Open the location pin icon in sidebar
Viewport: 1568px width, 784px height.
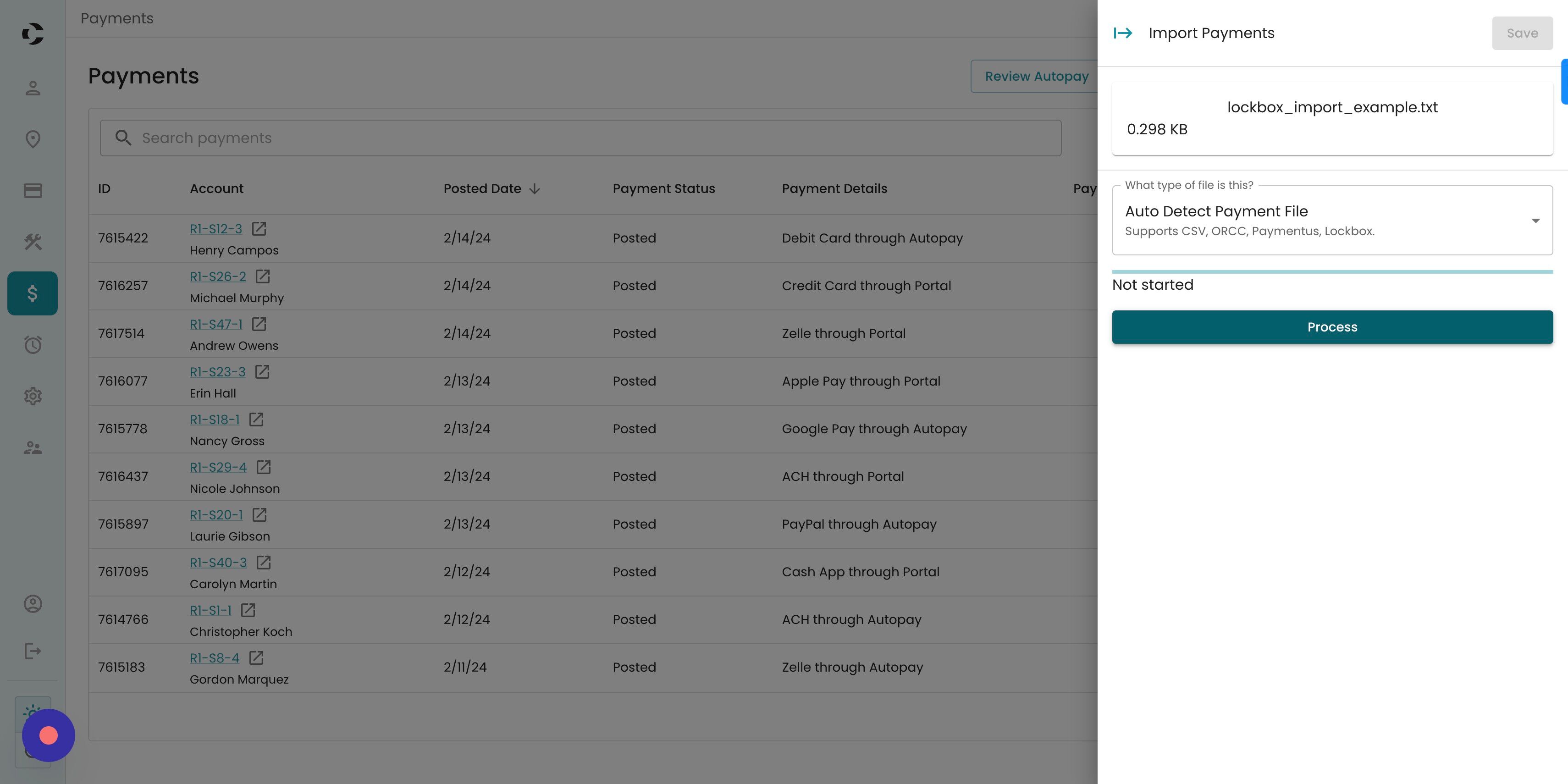point(33,139)
